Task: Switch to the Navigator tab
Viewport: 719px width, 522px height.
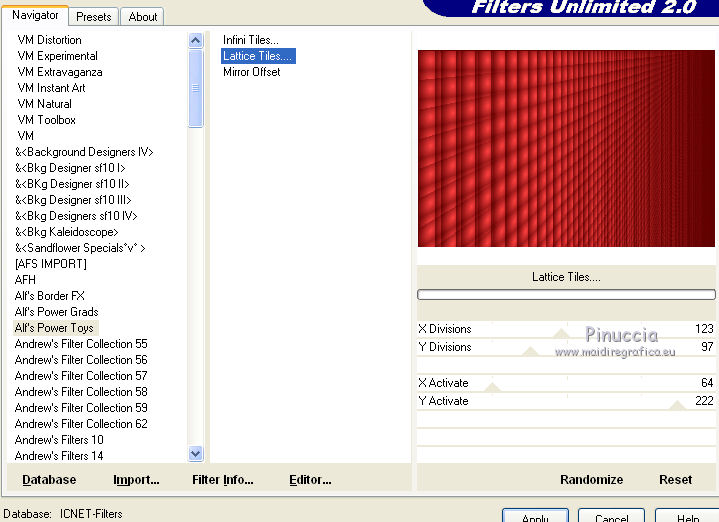Action: (35, 15)
